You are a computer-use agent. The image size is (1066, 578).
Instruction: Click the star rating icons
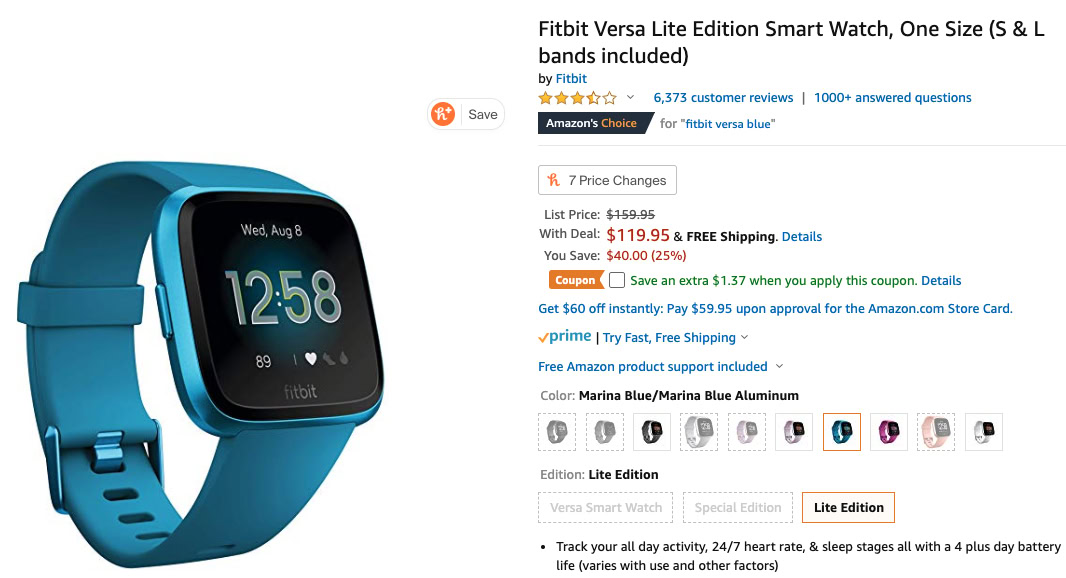coord(578,98)
